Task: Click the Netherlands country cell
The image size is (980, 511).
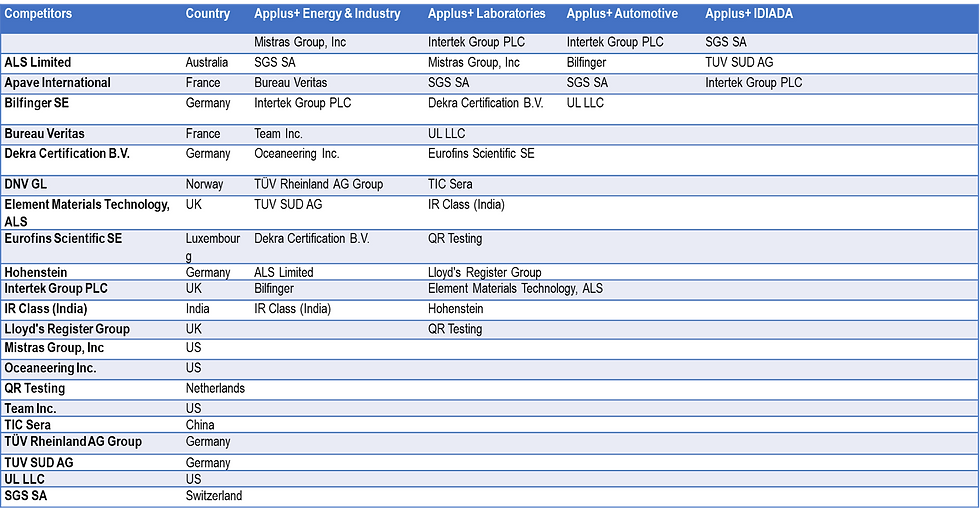Action: point(215,389)
